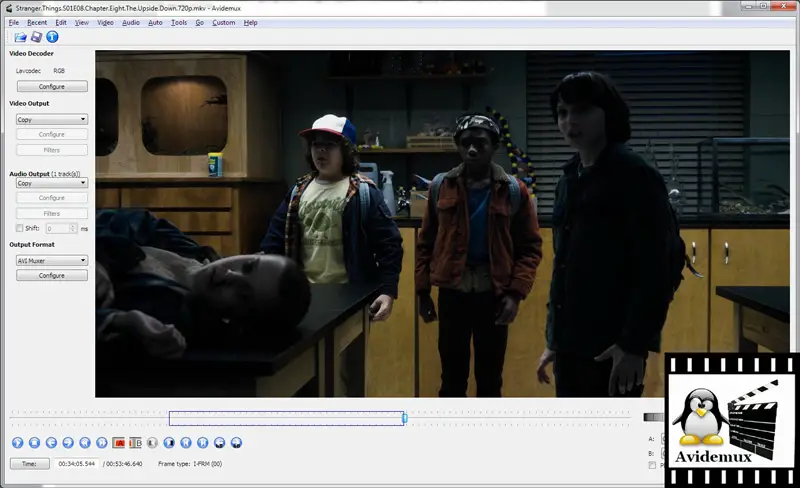The image size is (800, 488).
Task: Go to next frame
Action: [68, 443]
